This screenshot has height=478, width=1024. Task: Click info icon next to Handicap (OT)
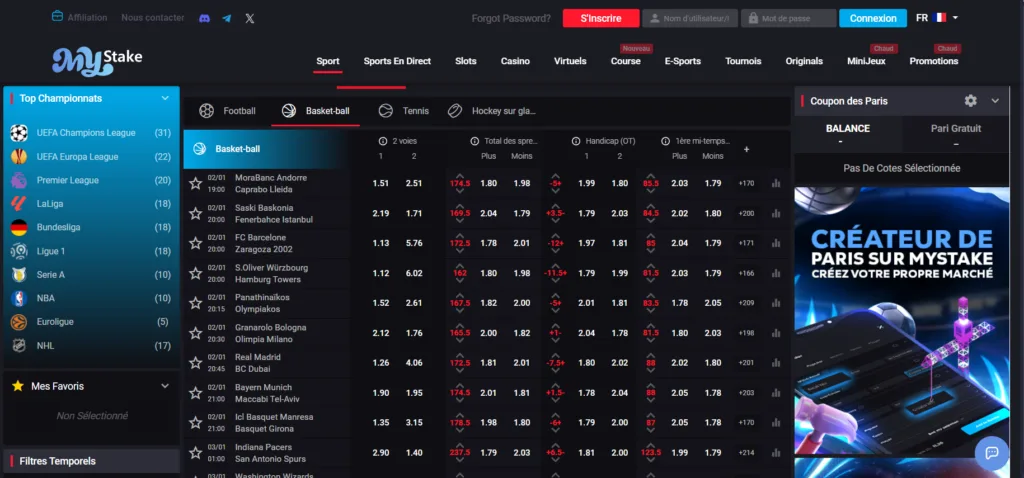tap(577, 141)
